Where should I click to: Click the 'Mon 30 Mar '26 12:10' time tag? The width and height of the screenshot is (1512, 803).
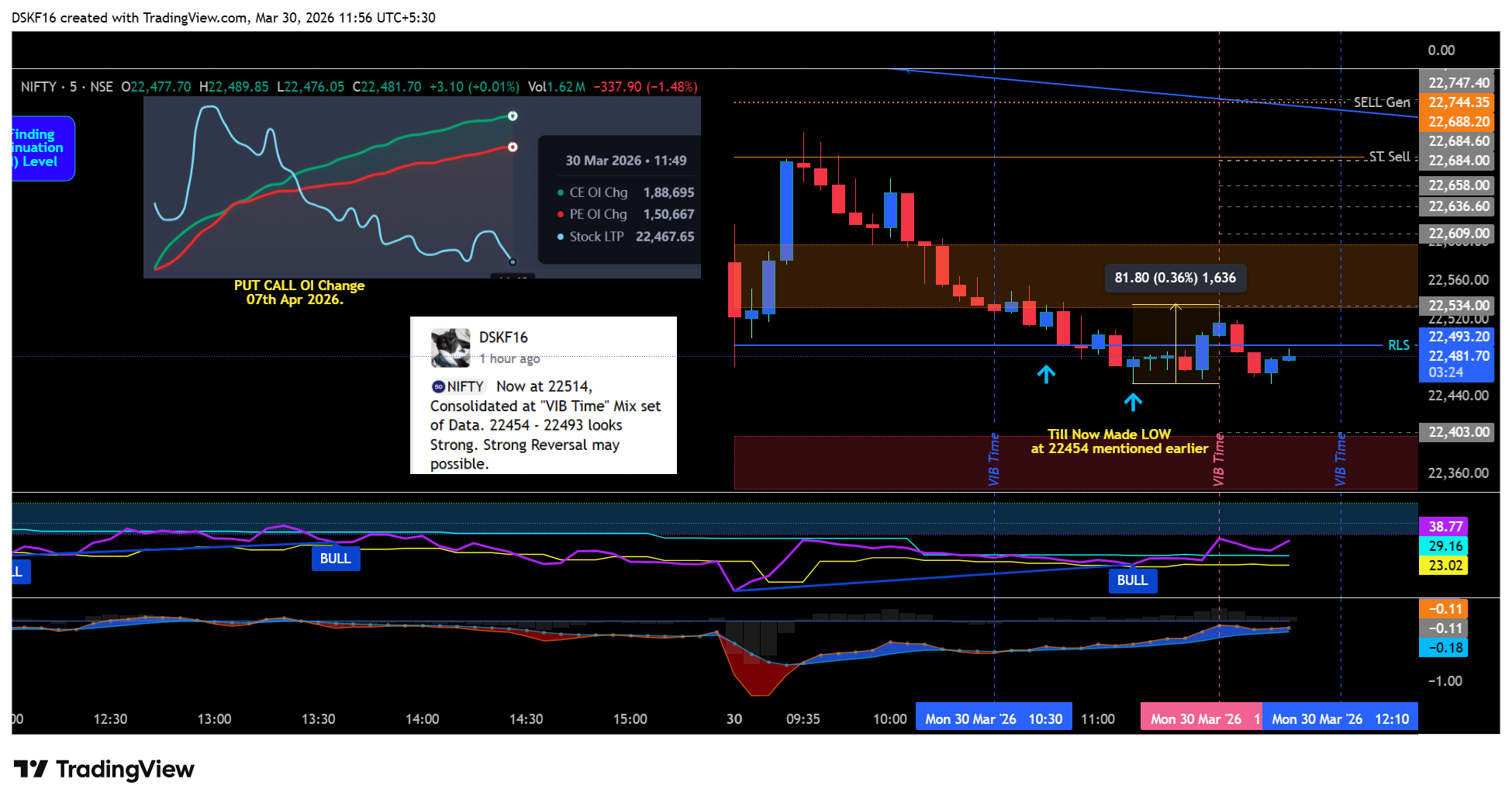pyautogui.click(x=1341, y=719)
